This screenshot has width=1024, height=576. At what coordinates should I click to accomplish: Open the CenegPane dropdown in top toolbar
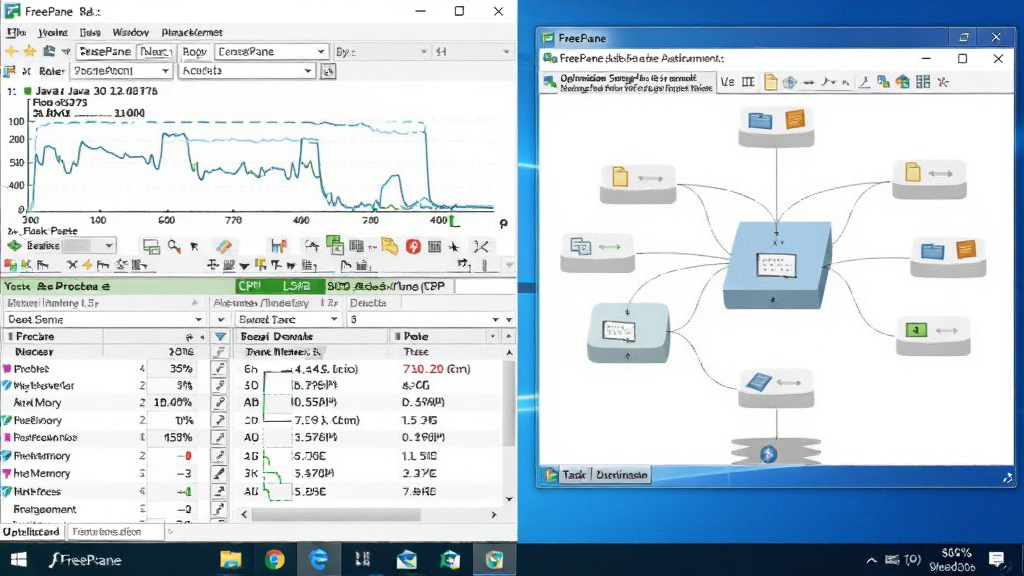(271, 51)
